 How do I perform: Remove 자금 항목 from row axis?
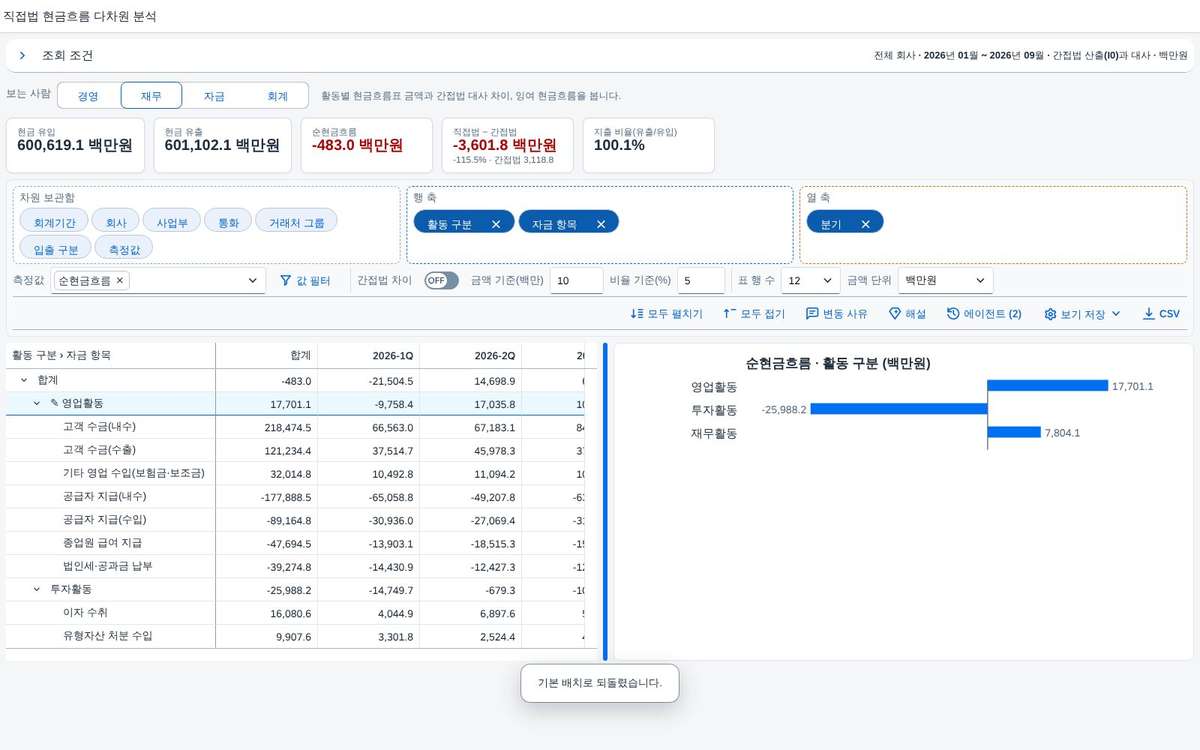pos(601,224)
